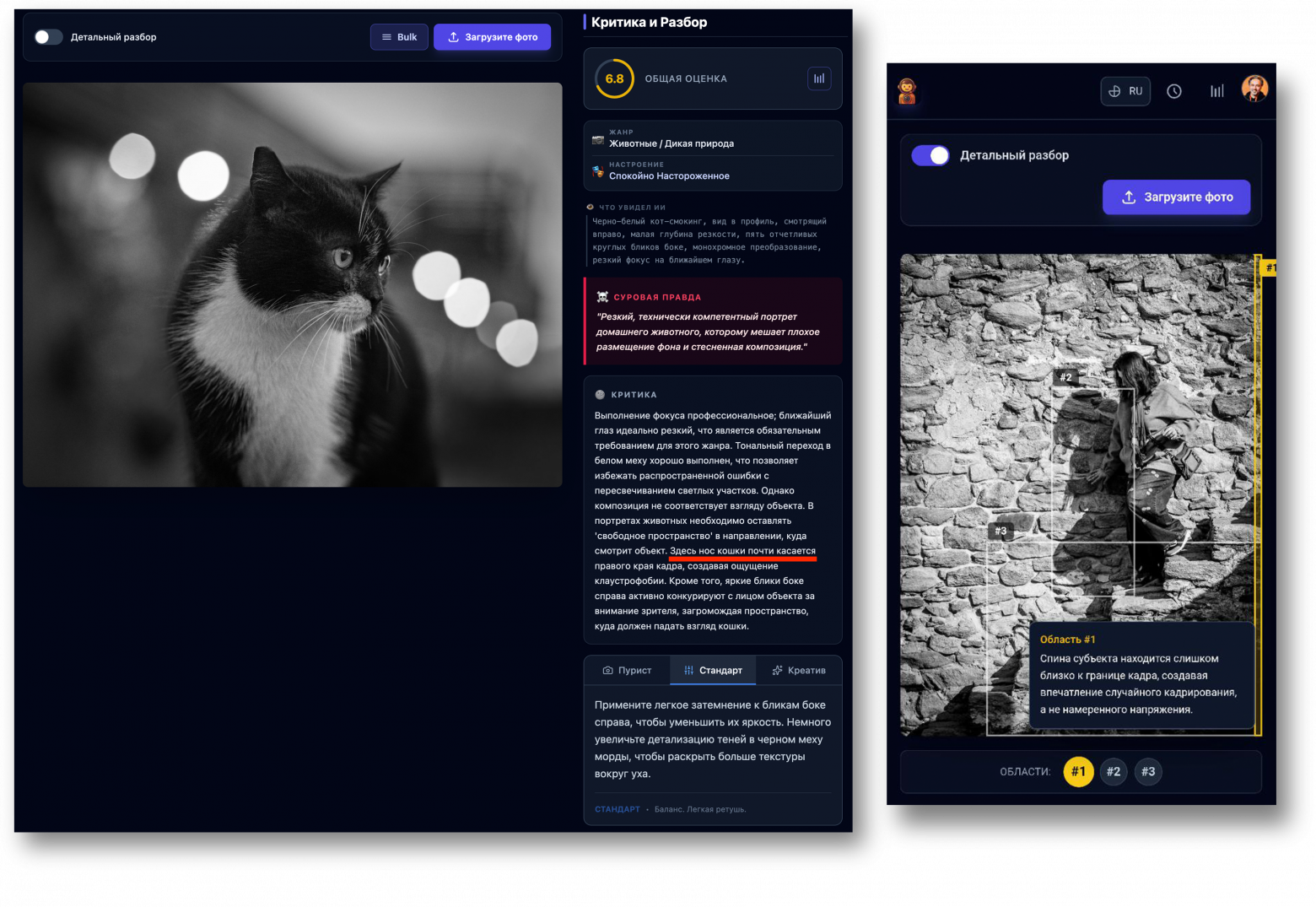1316x907 pixels.
Task: Switch to the Пурист tab
Action: click(x=627, y=670)
